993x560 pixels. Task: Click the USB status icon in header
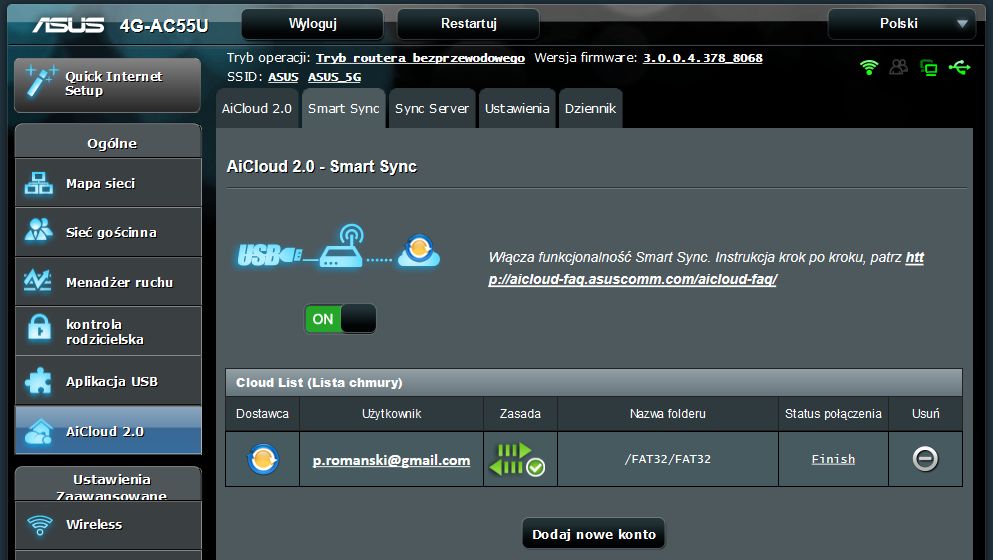[959, 67]
